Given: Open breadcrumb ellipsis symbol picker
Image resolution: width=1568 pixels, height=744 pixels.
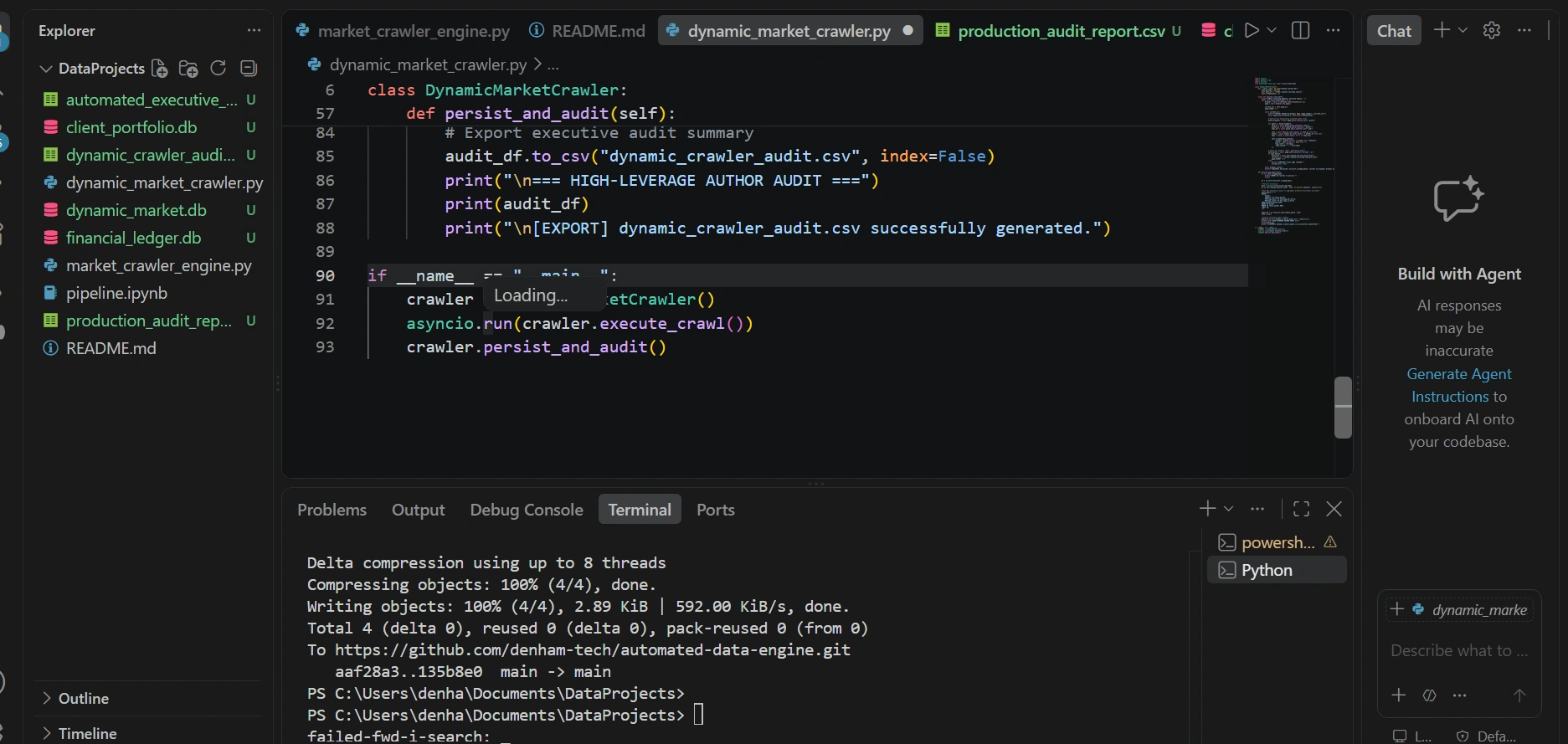Looking at the screenshot, I should (x=553, y=64).
